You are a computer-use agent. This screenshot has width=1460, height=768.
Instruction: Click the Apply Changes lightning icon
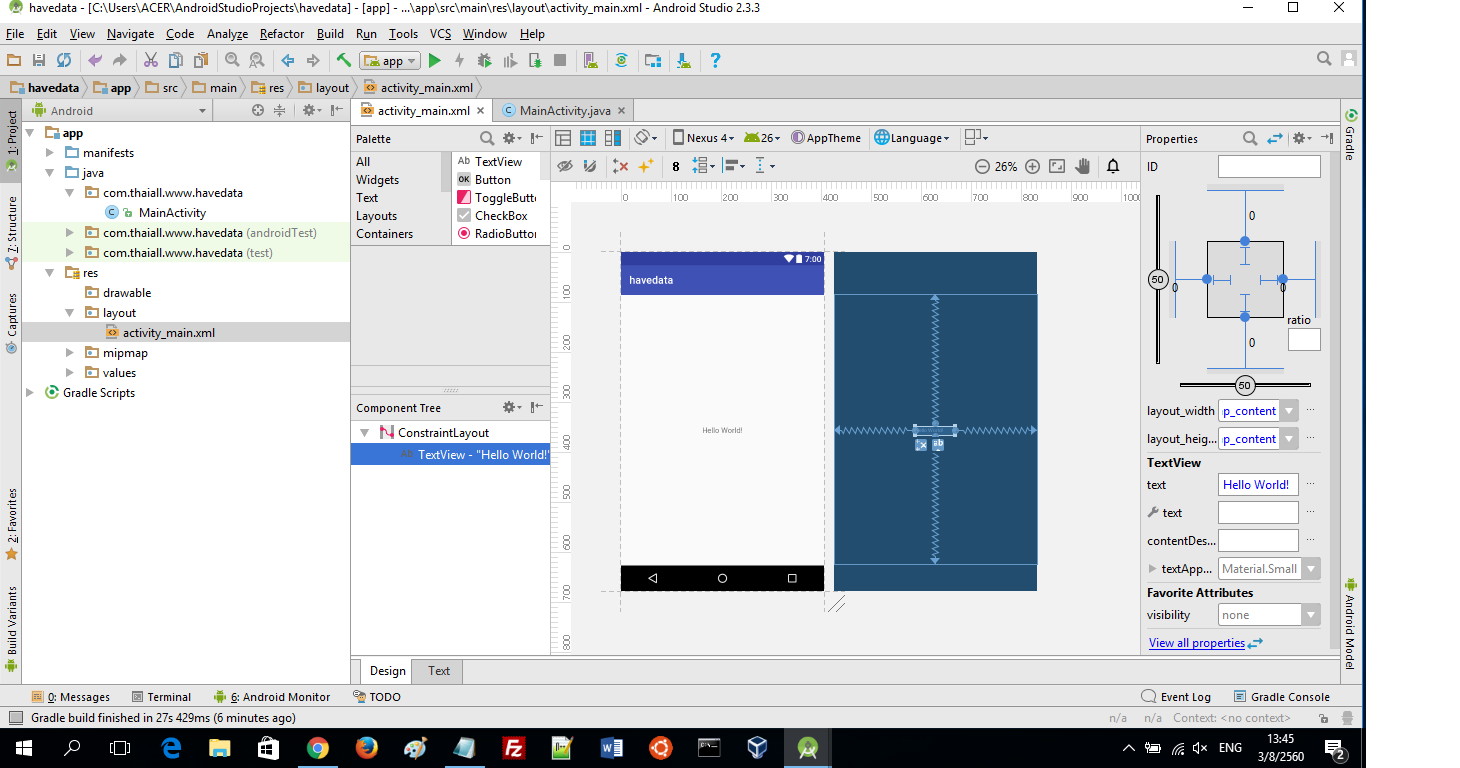pyautogui.click(x=459, y=60)
